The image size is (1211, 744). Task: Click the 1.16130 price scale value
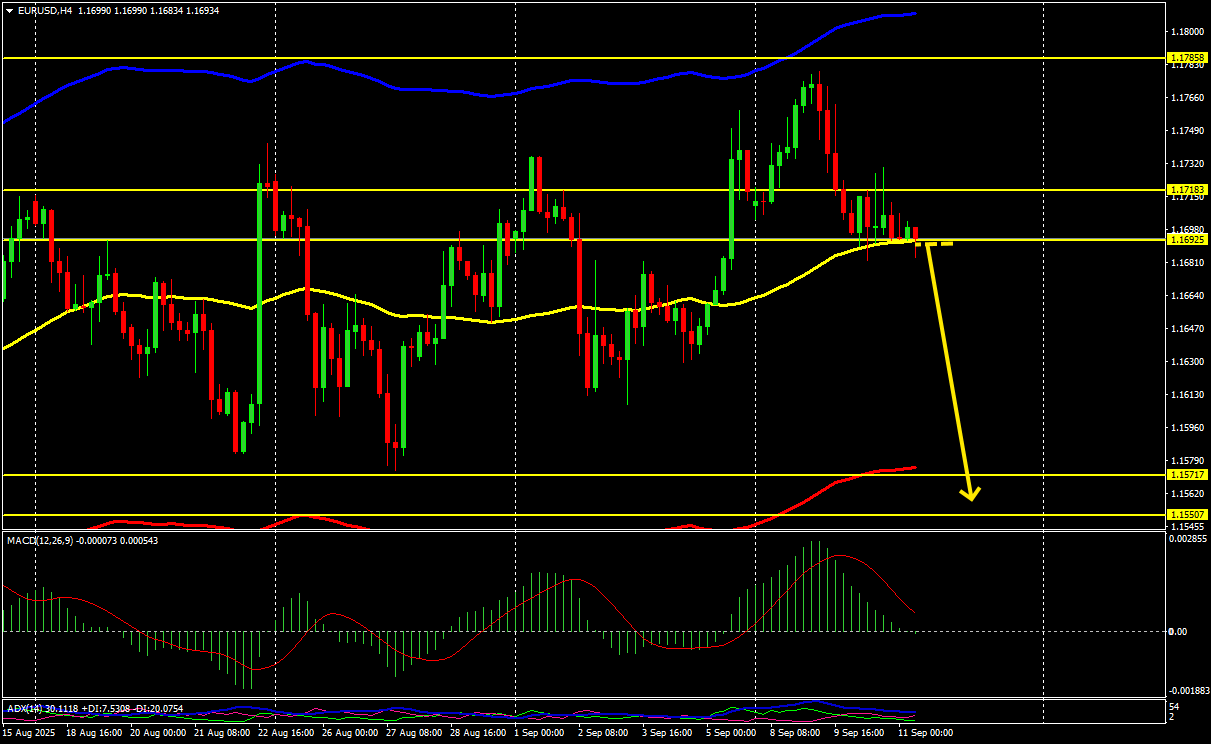tap(1189, 394)
